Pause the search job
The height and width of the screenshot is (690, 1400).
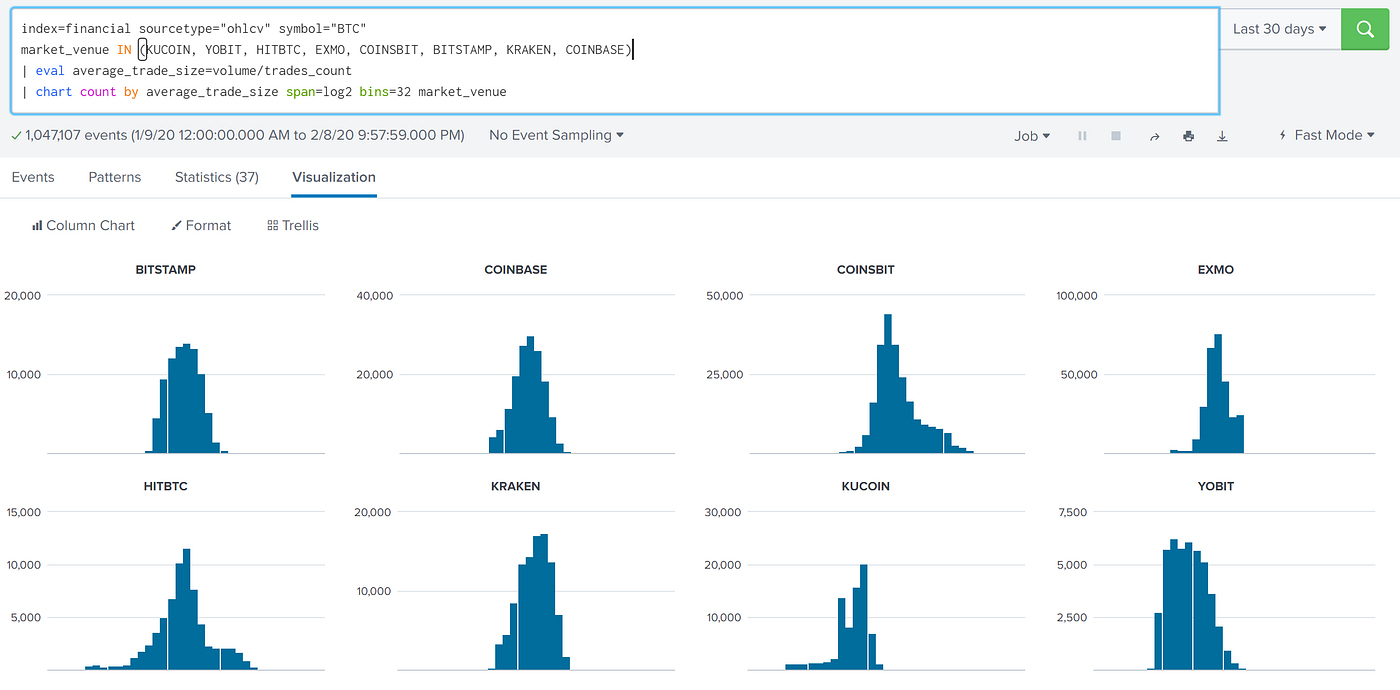click(1082, 136)
